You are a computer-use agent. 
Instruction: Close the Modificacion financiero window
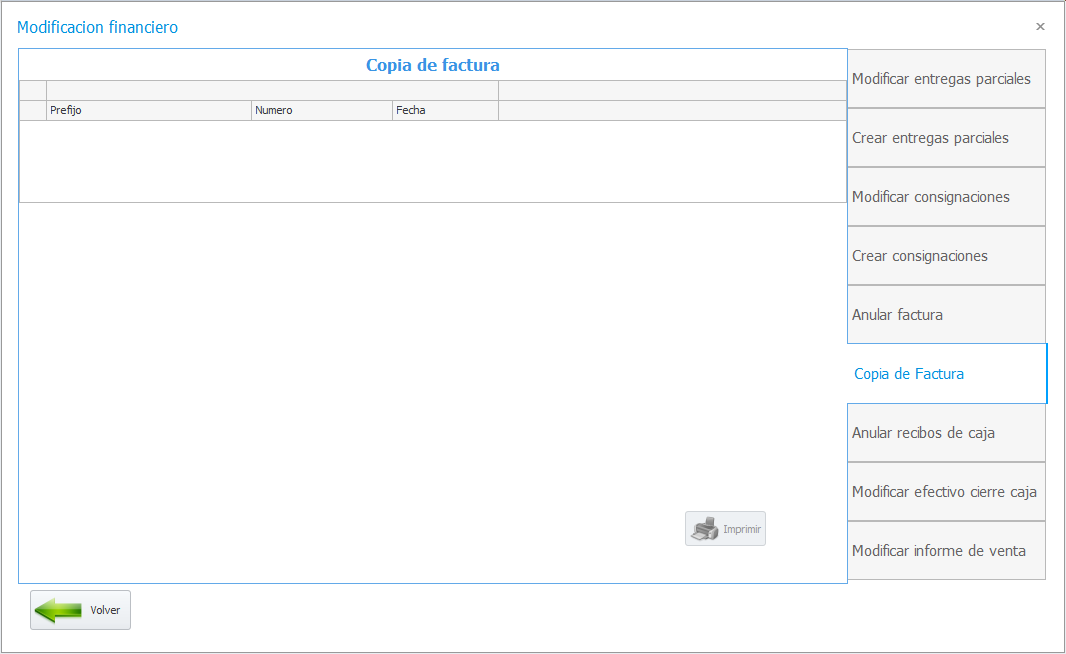[x=1040, y=27]
